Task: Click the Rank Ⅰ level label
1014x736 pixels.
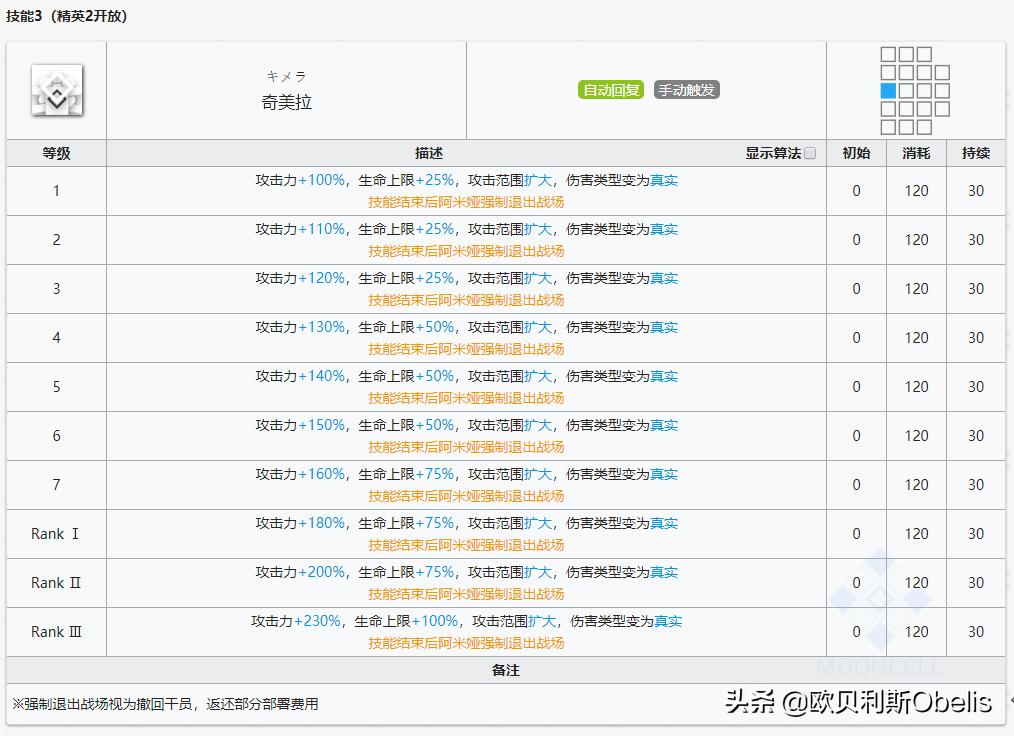Action: (x=55, y=533)
